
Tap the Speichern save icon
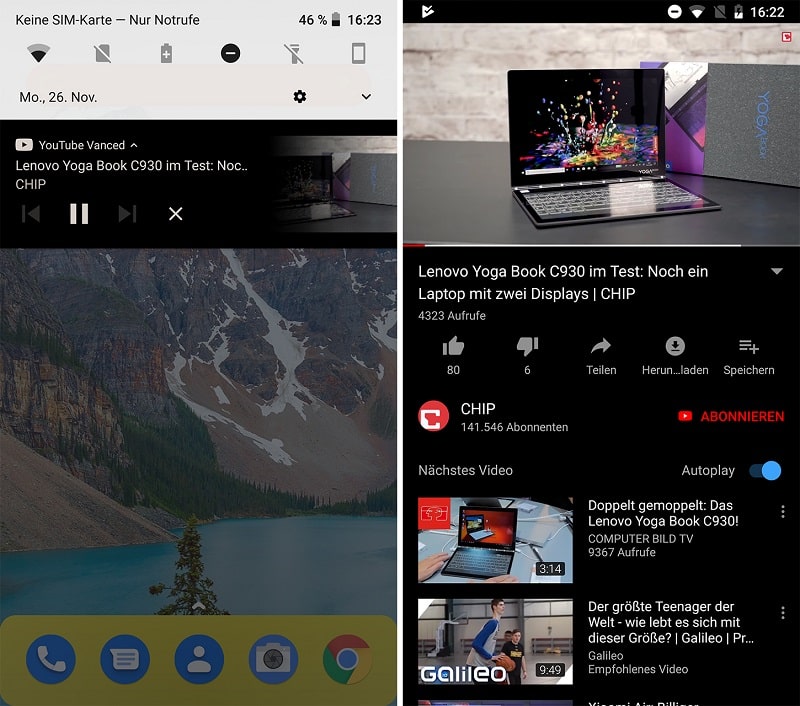tap(748, 346)
